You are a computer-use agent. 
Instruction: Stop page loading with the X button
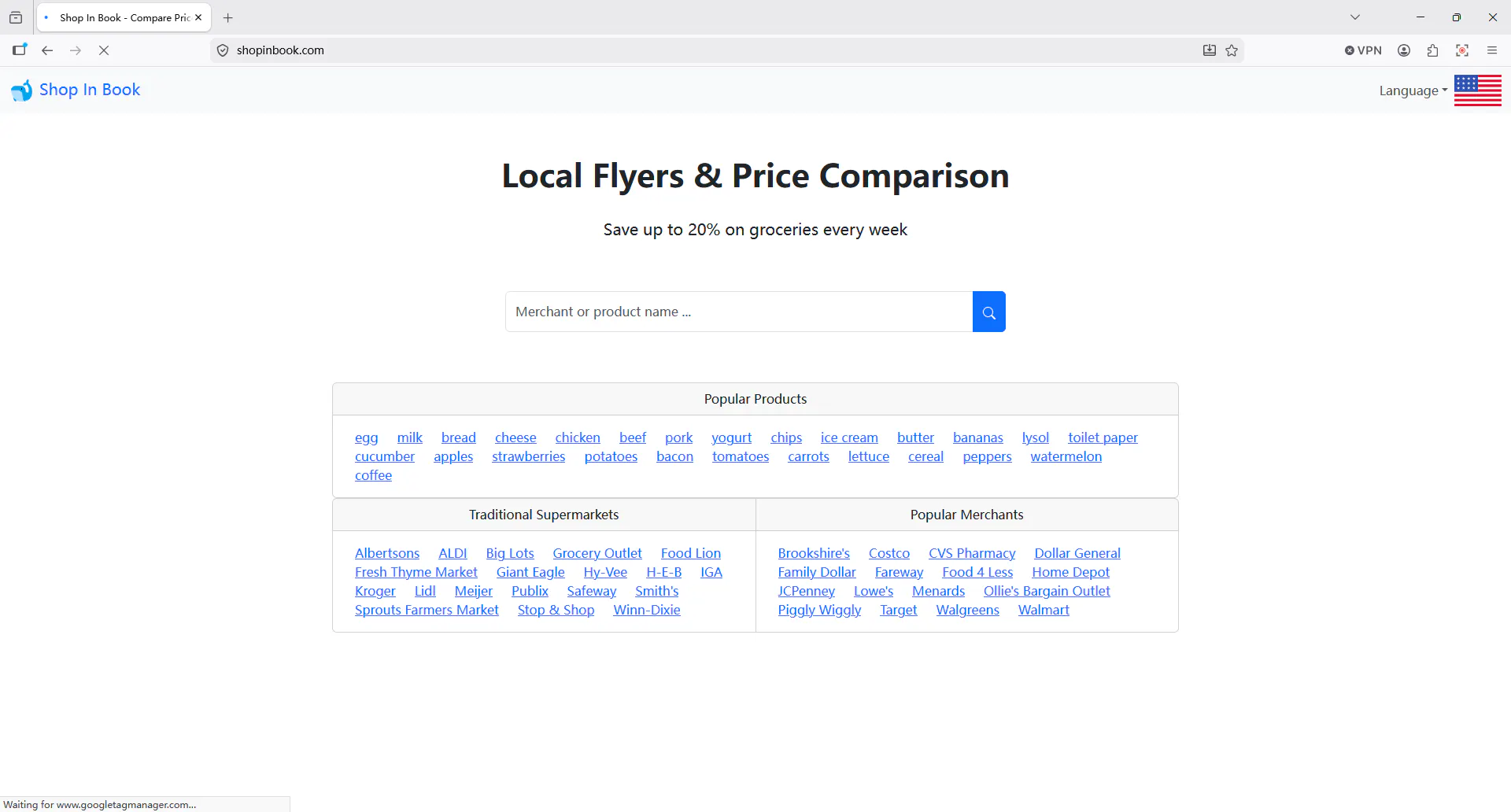[104, 50]
